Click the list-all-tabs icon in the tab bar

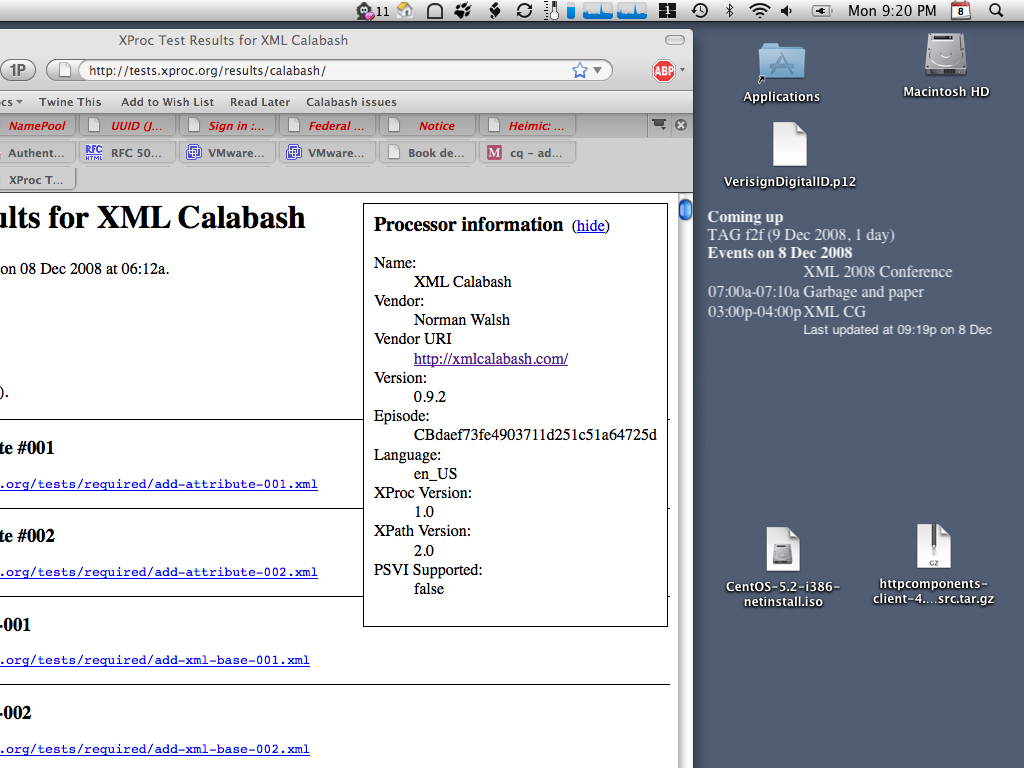pos(659,124)
